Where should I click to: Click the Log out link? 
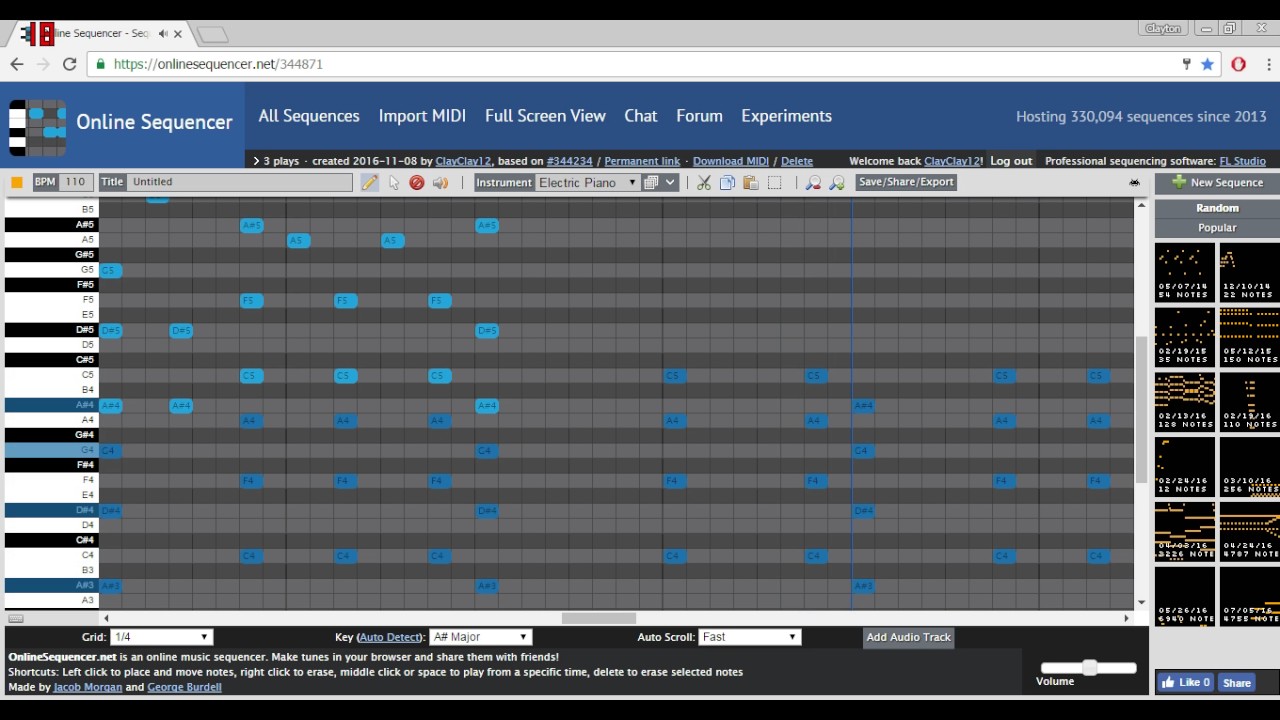[1011, 161]
